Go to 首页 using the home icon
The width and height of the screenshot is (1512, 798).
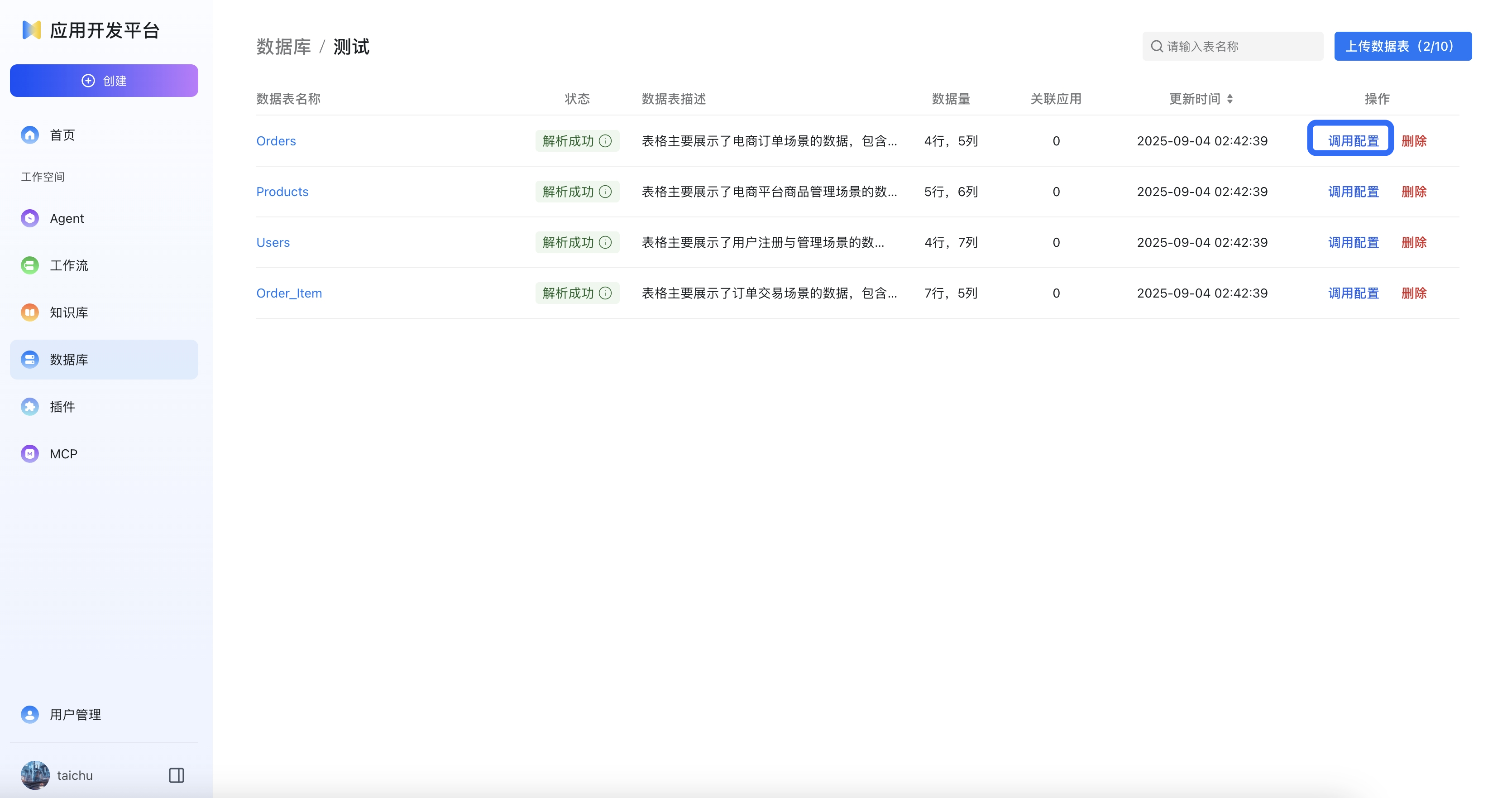29,135
